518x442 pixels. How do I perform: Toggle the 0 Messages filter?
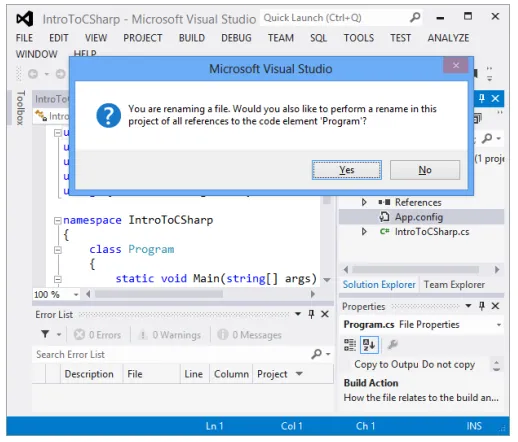point(249,334)
